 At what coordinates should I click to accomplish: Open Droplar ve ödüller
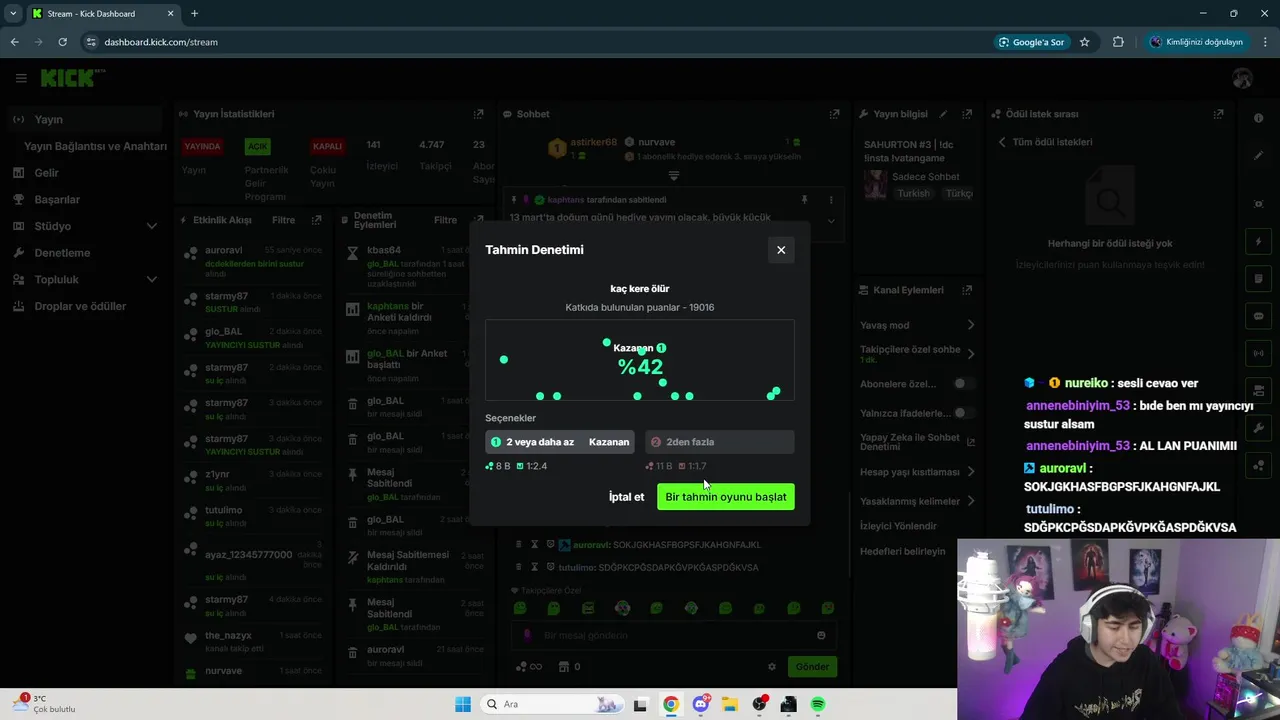[x=80, y=306]
